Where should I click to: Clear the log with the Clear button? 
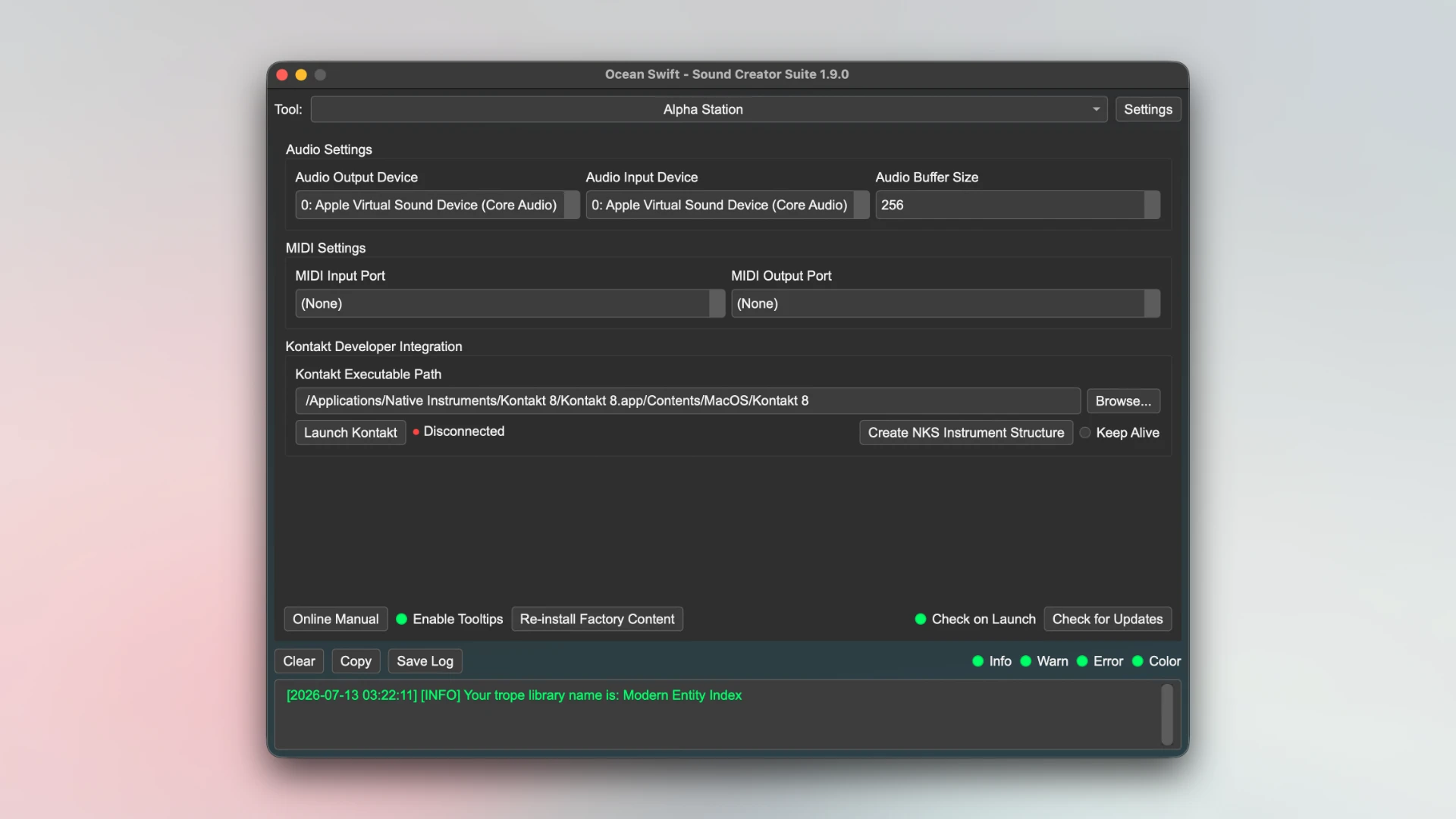[299, 661]
